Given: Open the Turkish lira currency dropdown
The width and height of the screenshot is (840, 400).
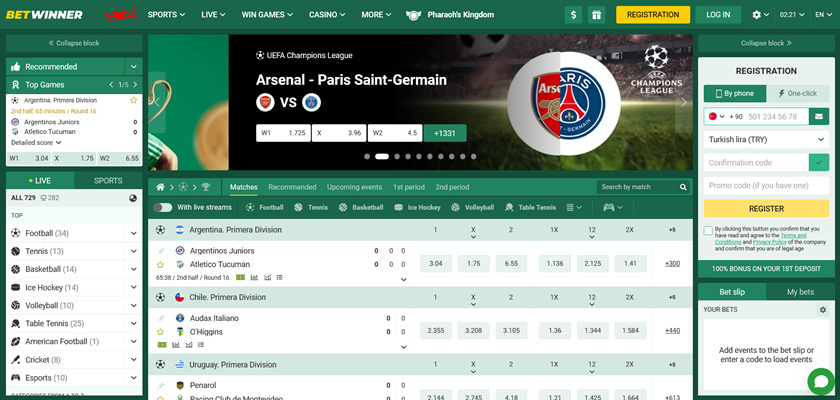Looking at the screenshot, I should [x=766, y=140].
